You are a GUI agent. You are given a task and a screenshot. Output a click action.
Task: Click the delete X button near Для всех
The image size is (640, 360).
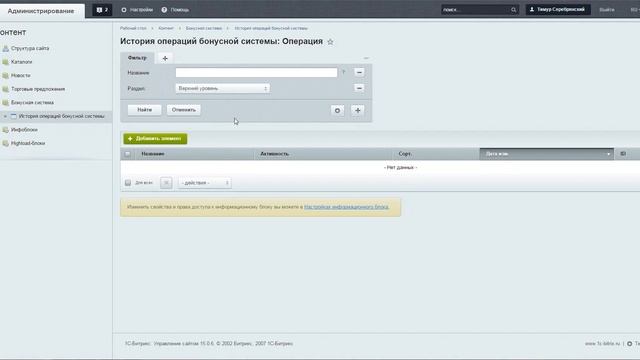(166, 183)
